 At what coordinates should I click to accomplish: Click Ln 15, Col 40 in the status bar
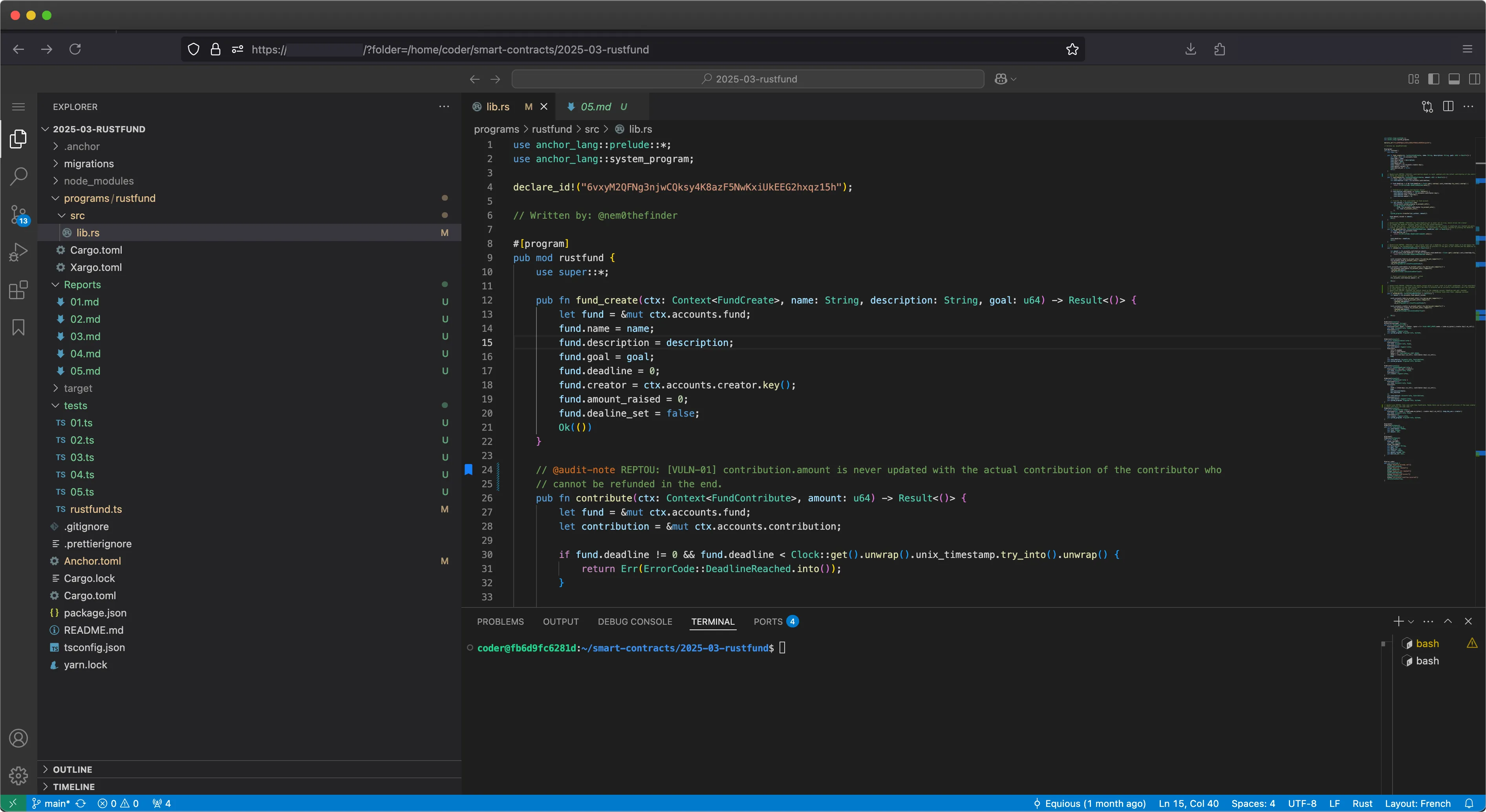[1188, 803]
